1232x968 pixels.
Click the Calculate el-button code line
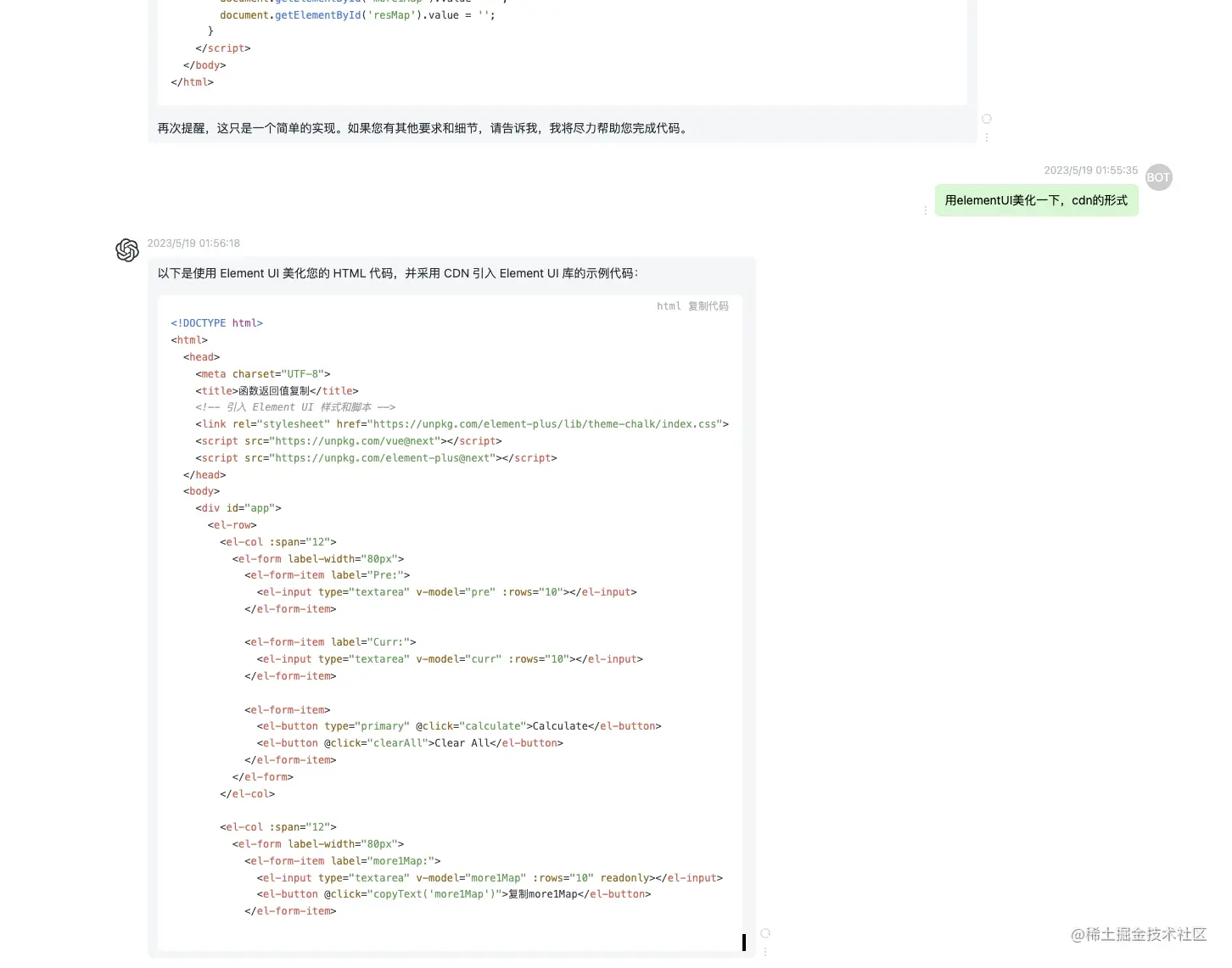[459, 726]
